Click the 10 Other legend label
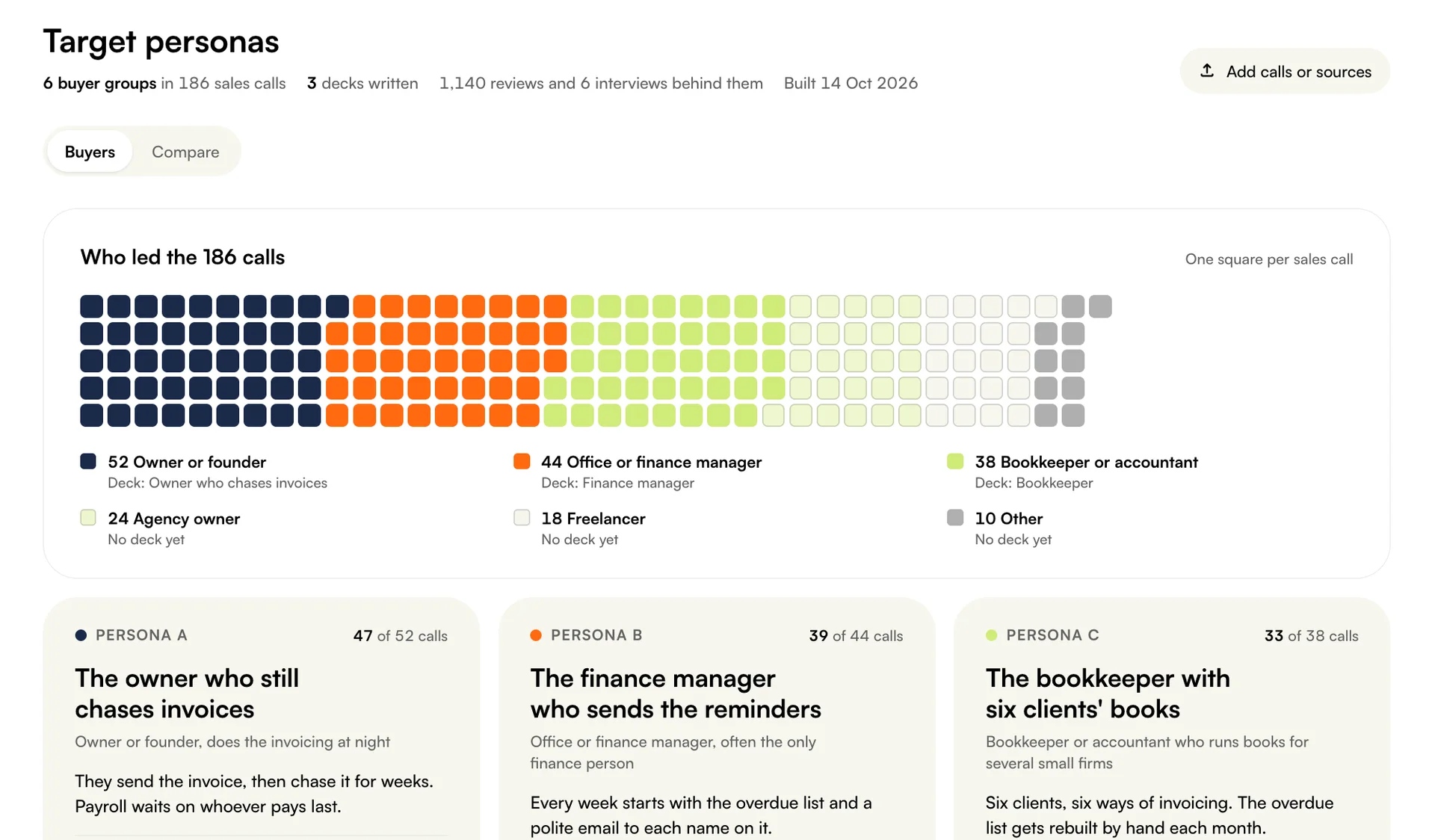Screen dimensions: 1435x840 point(1008,519)
